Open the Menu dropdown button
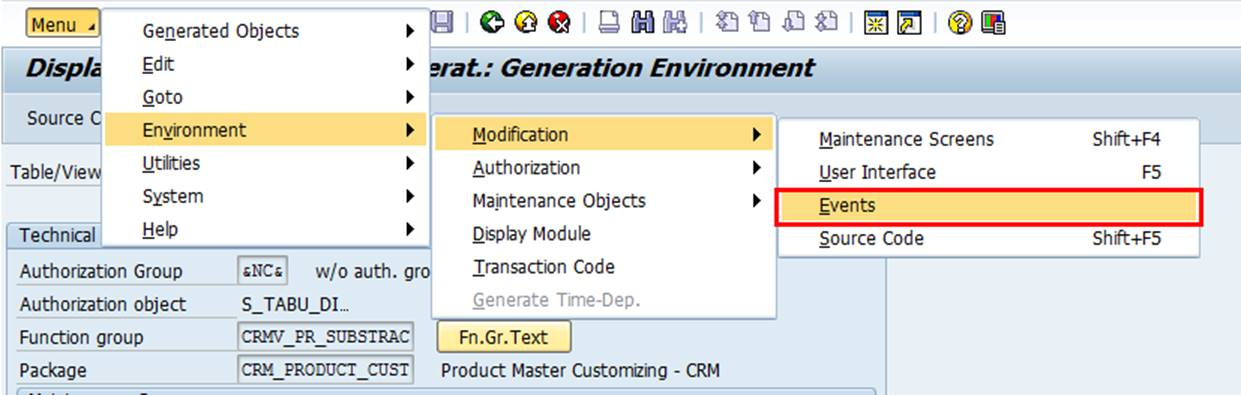1241x395 pixels. [63, 24]
